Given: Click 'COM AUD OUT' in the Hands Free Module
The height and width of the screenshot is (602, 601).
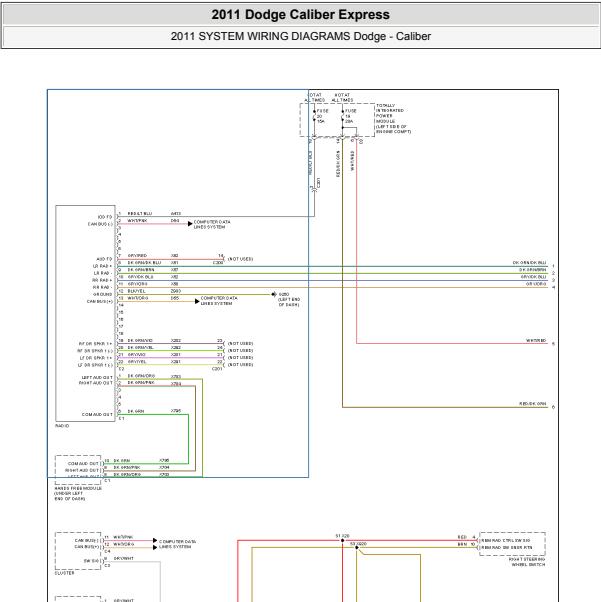Looking at the screenshot, I should point(83,464).
